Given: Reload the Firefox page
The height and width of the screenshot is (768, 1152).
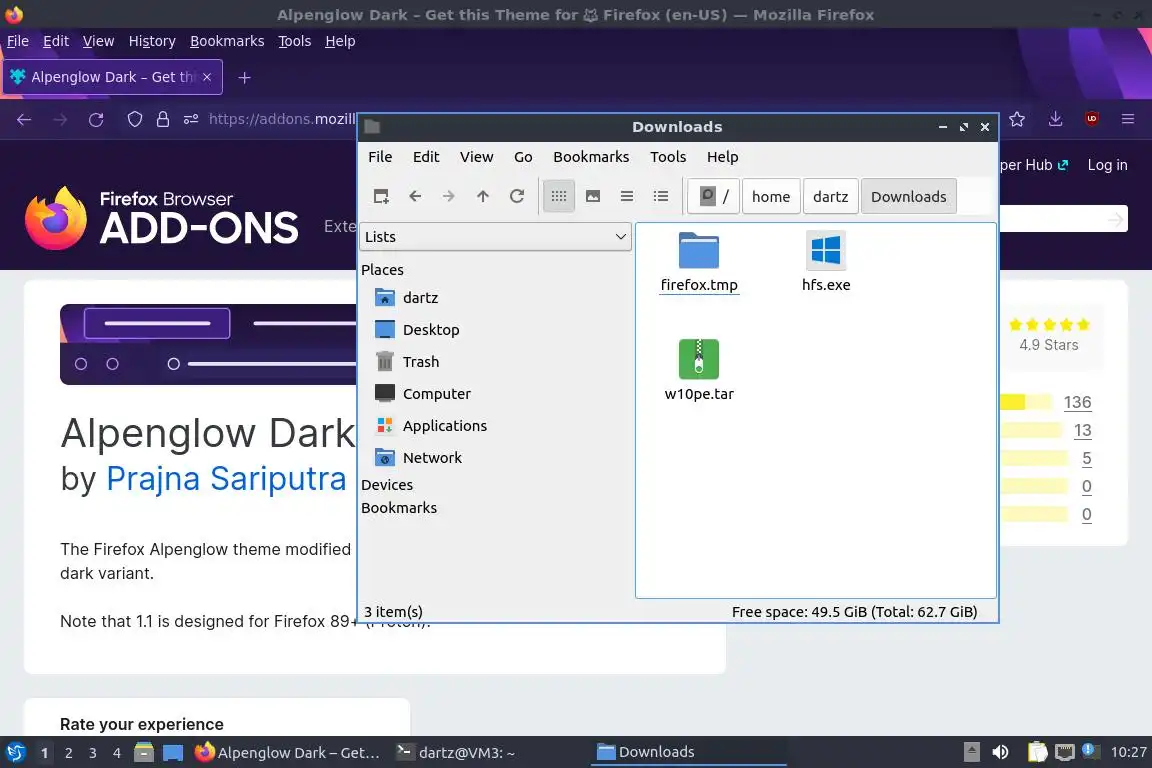Looking at the screenshot, I should click(96, 119).
